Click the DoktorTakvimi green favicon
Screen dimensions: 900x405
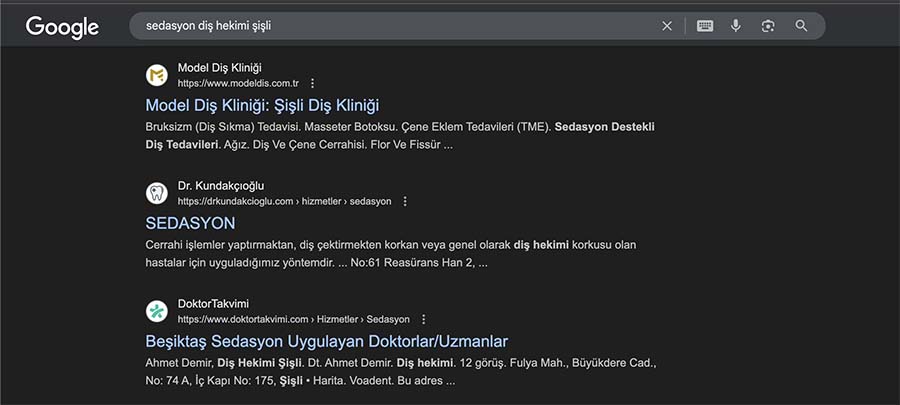pyautogui.click(x=157, y=311)
